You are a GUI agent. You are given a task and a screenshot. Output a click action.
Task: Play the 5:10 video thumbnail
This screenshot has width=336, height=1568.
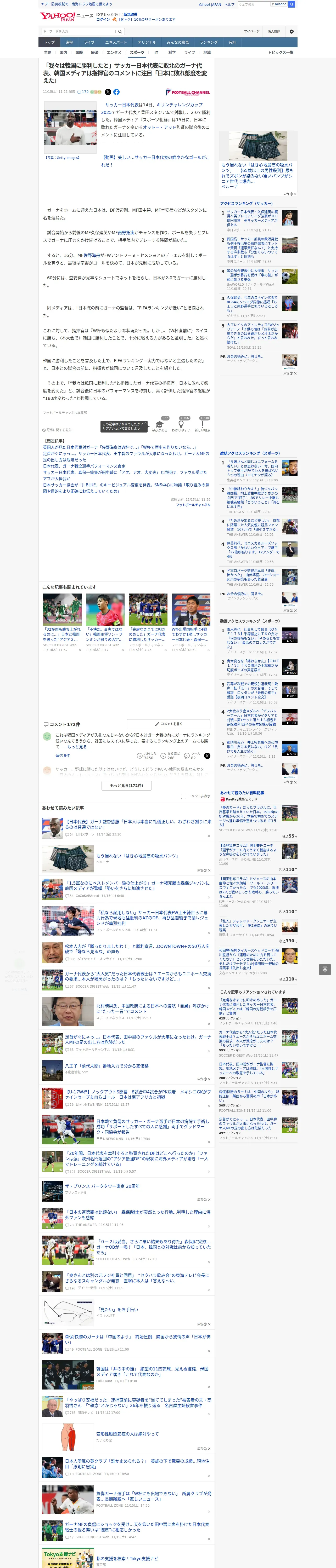coord(290,636)
